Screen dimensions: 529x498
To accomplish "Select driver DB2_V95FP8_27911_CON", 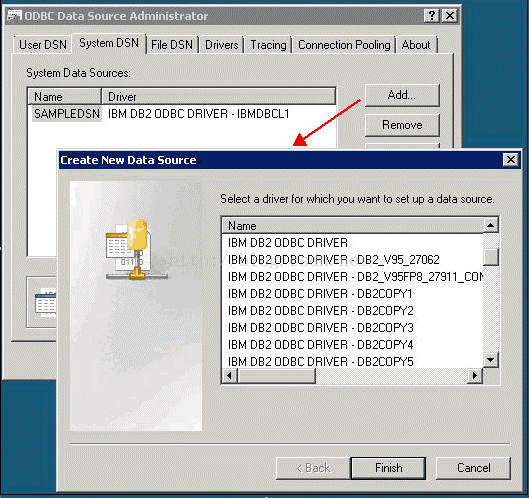I will [x=353, y=277].
